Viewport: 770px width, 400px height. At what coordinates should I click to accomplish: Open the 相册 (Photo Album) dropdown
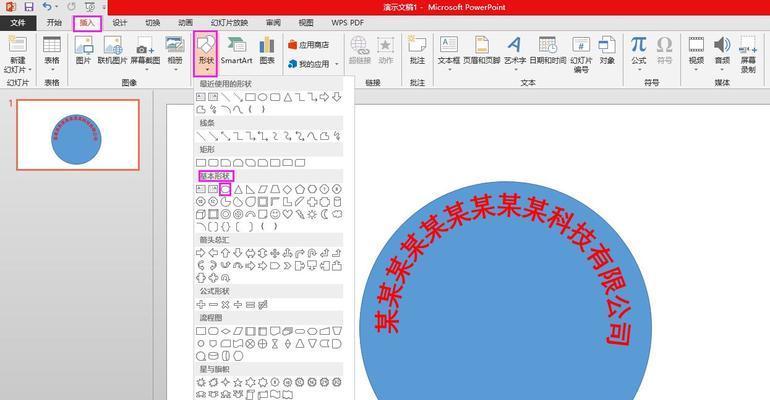pyautogui.click(x=175, y=53)
